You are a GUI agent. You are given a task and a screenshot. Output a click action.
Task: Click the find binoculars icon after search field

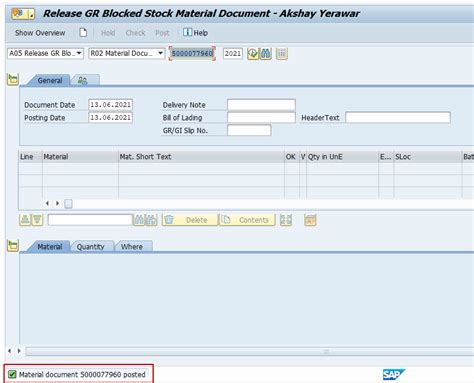click(x=139, y=220)
